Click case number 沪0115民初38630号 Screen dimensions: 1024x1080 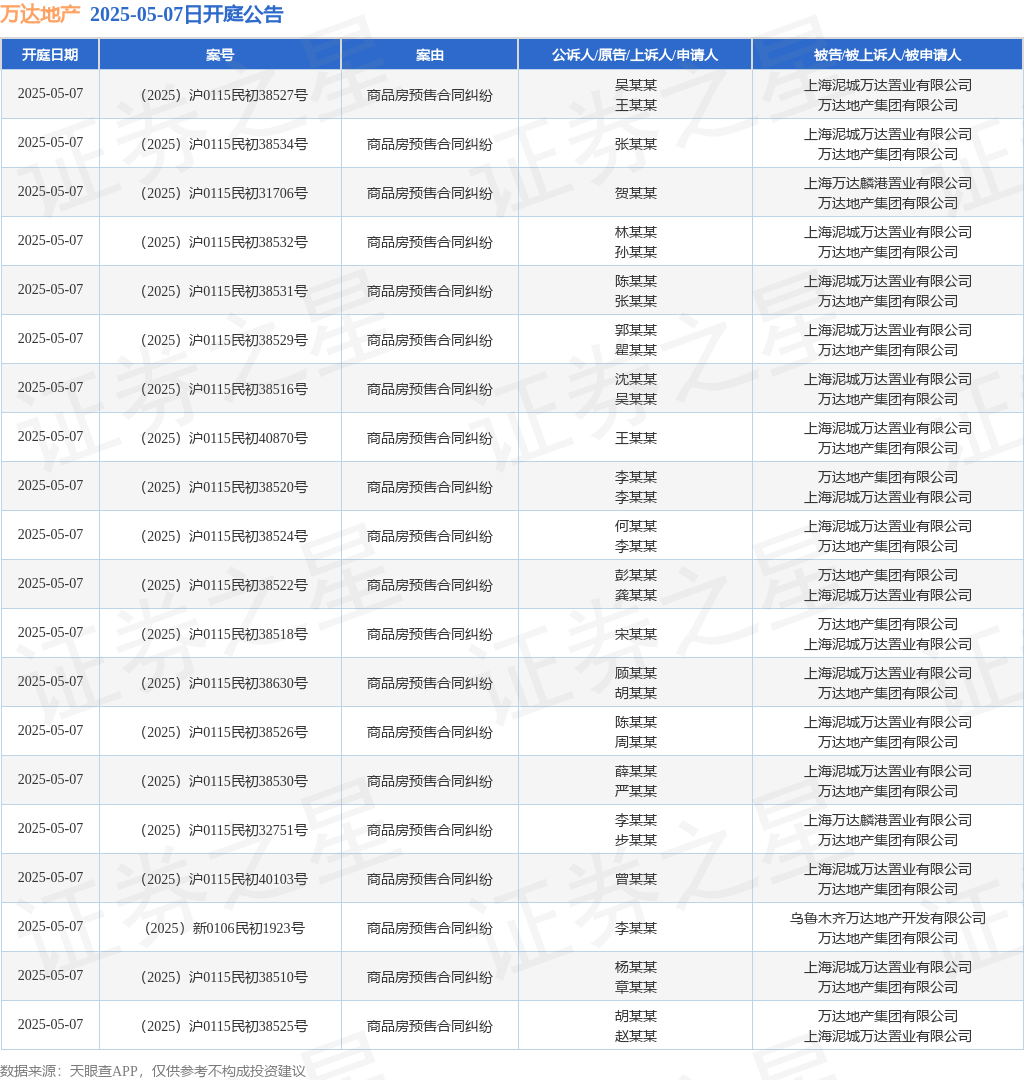pyautogui.click(x=224, y=683)
